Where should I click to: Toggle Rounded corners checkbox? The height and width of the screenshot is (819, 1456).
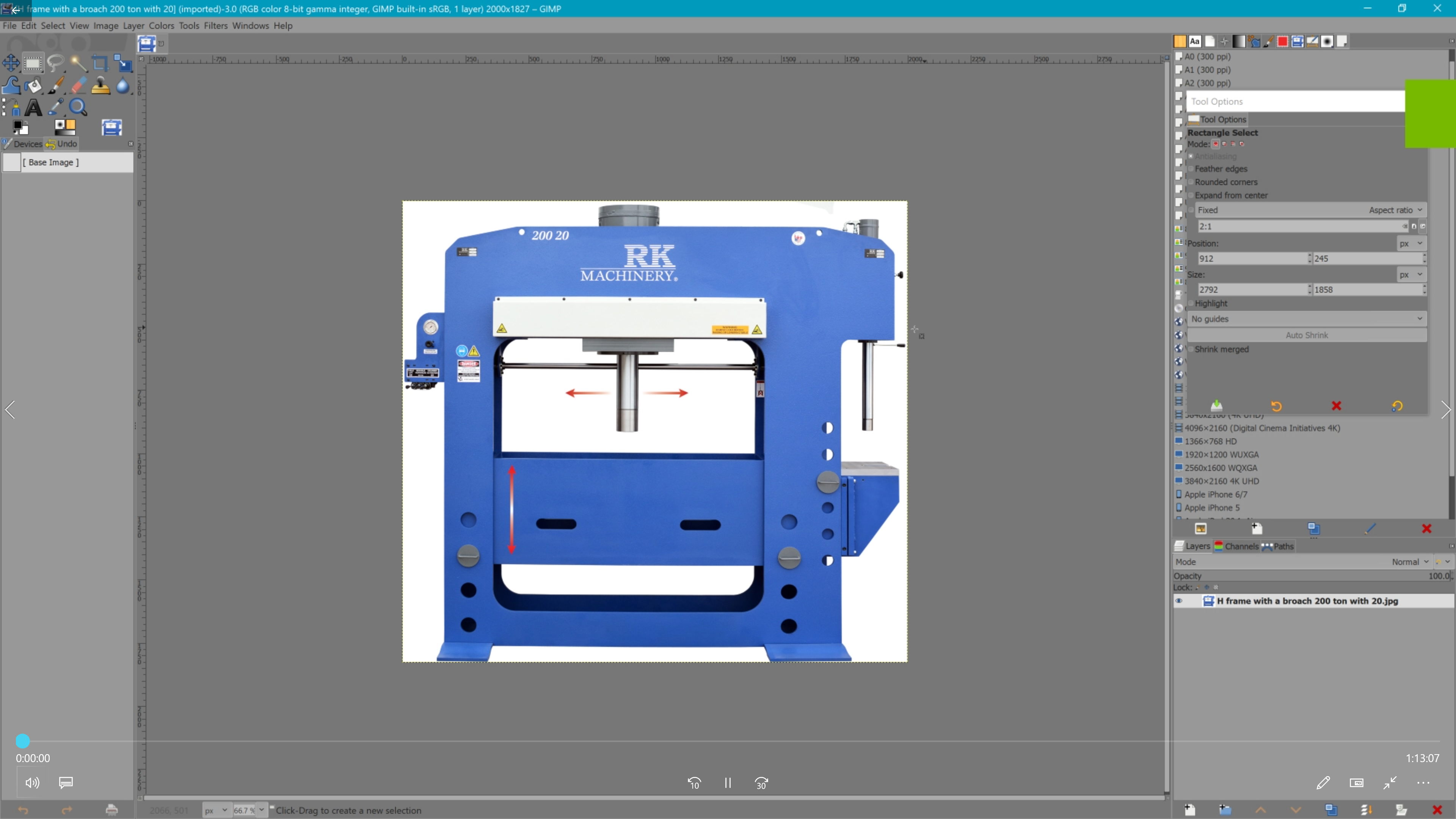(x=1191, y=182)
